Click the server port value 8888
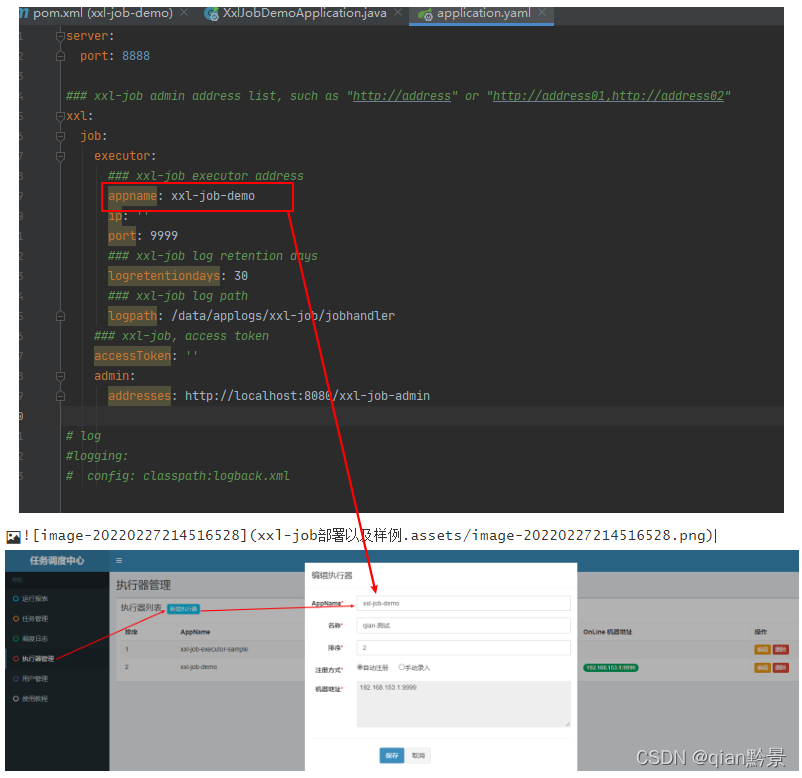 click(x=136, y=56)
